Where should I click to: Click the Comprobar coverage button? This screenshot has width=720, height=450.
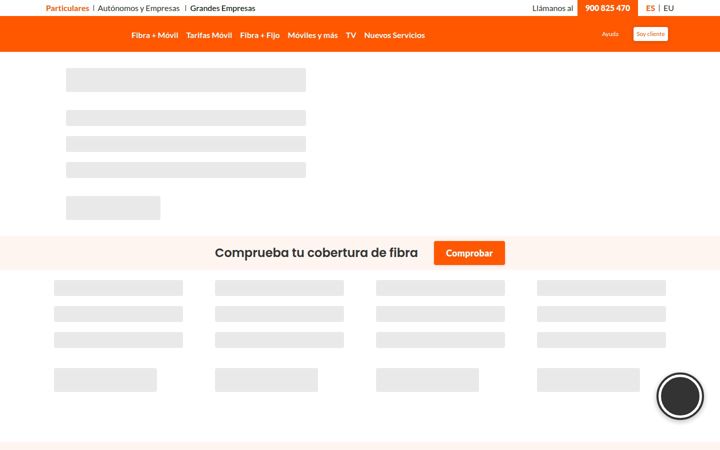pyautogui.click(x=469, y=253)
